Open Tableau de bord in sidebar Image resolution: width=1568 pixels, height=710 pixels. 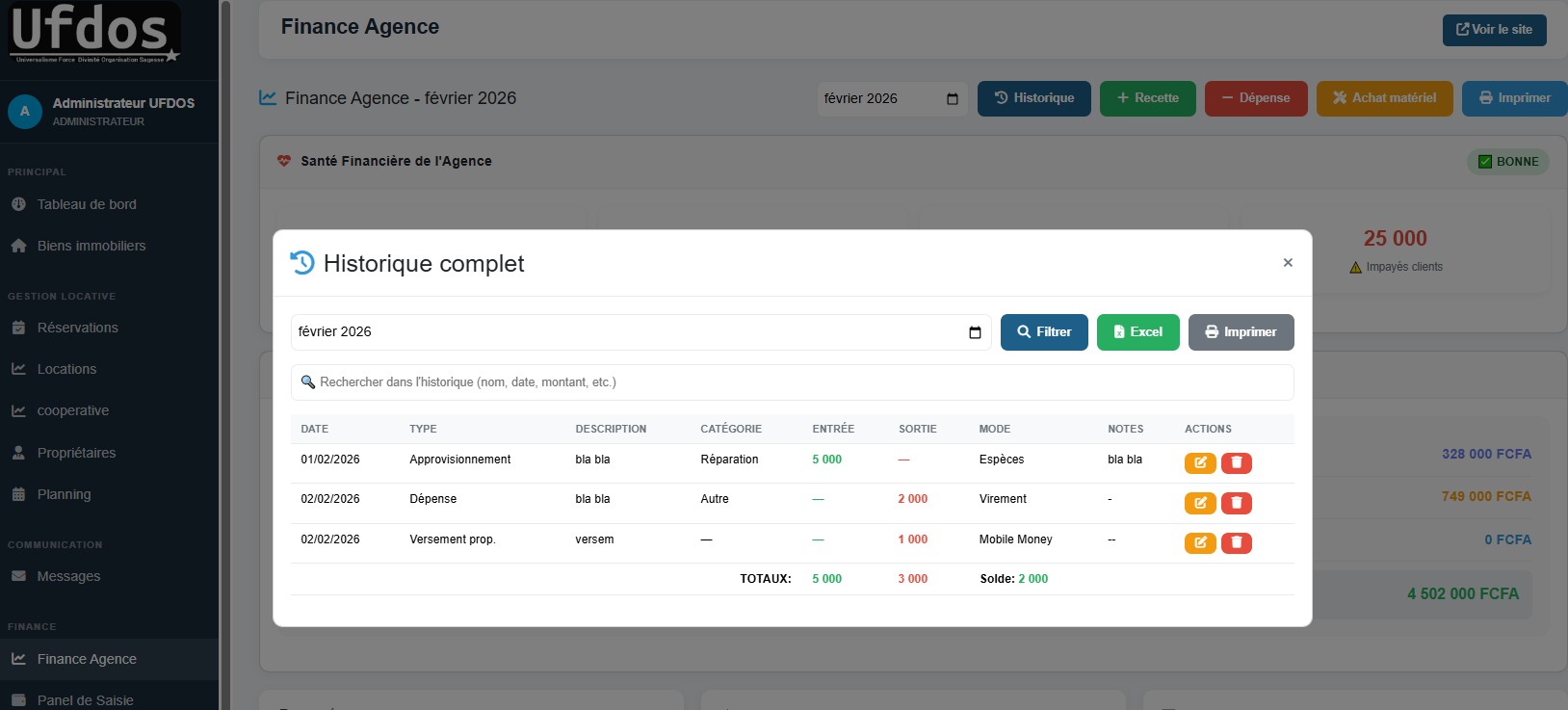(87, 204)
